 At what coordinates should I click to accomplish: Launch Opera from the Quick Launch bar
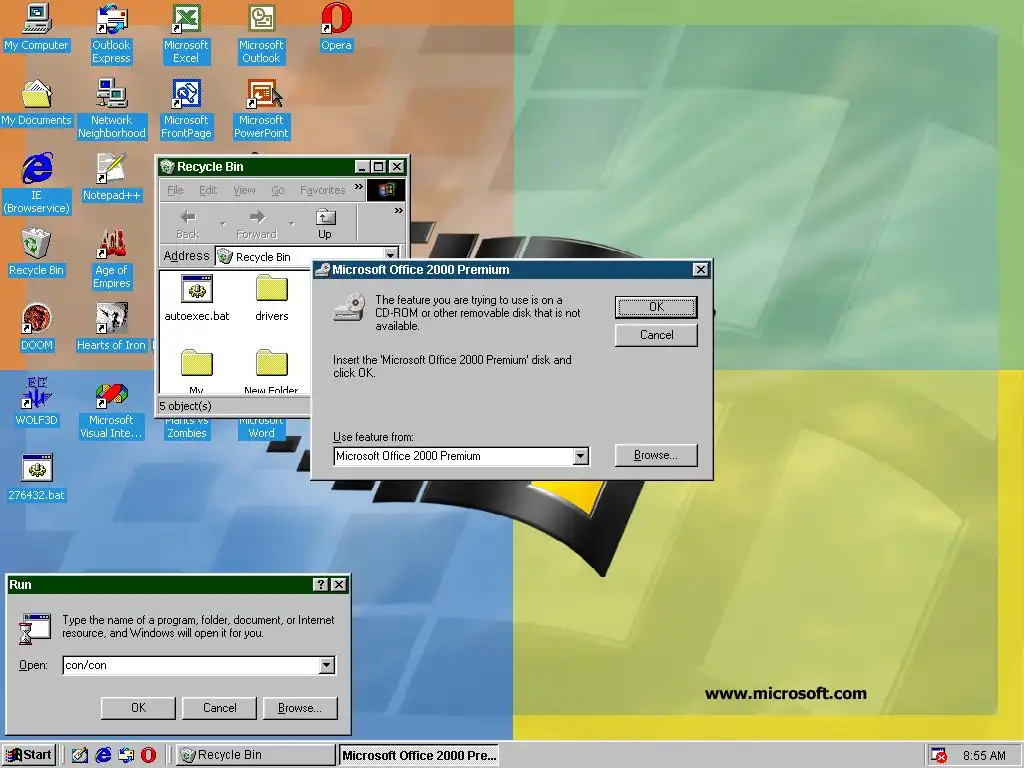point(149,755)
